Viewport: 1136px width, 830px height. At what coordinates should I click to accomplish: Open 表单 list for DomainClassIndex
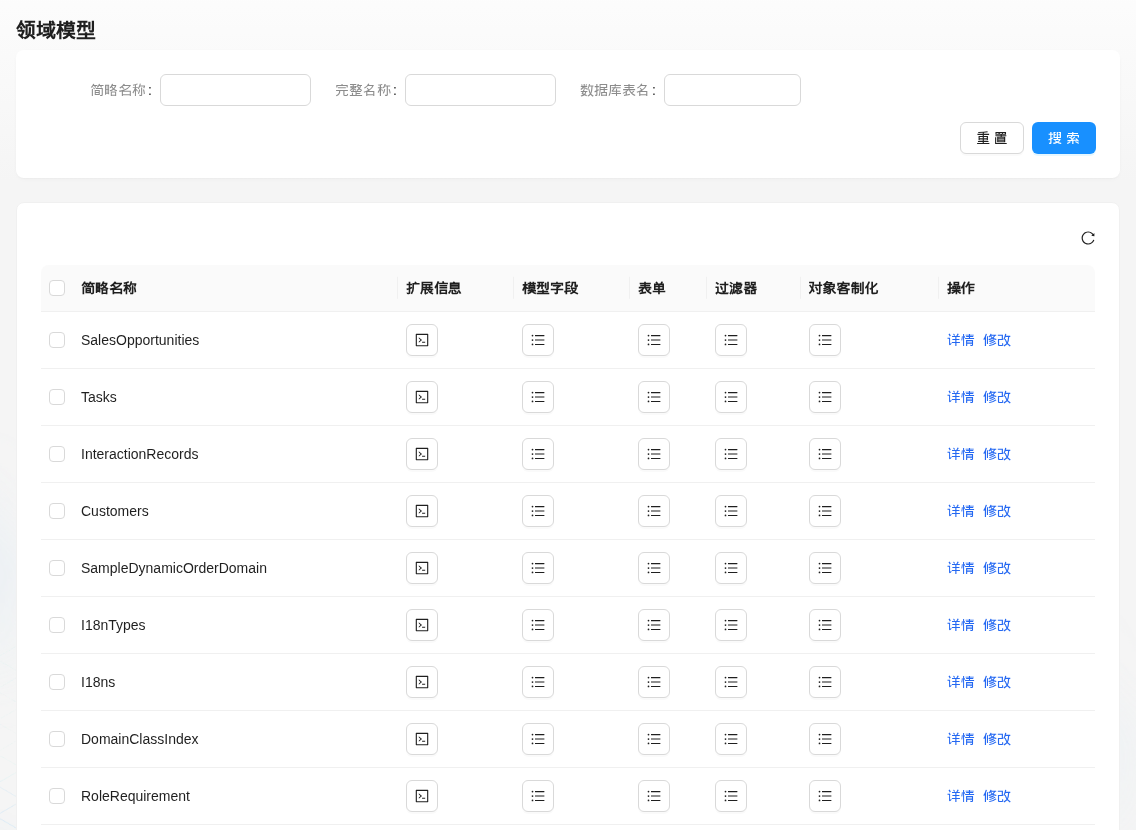[x=653, y=739]
